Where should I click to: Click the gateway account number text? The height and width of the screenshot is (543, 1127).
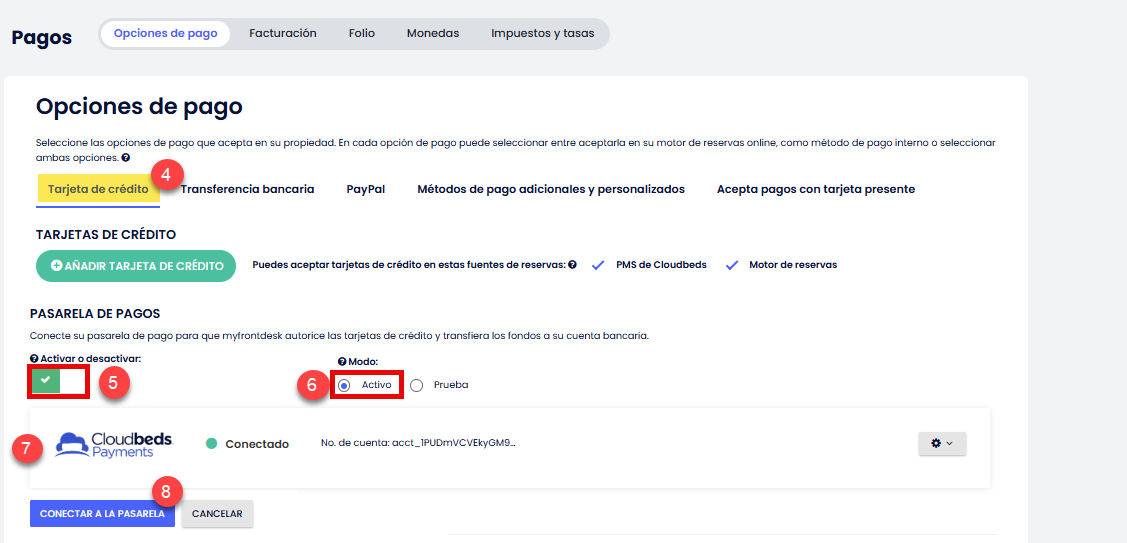pyautogui.click(x=418, y=443)
